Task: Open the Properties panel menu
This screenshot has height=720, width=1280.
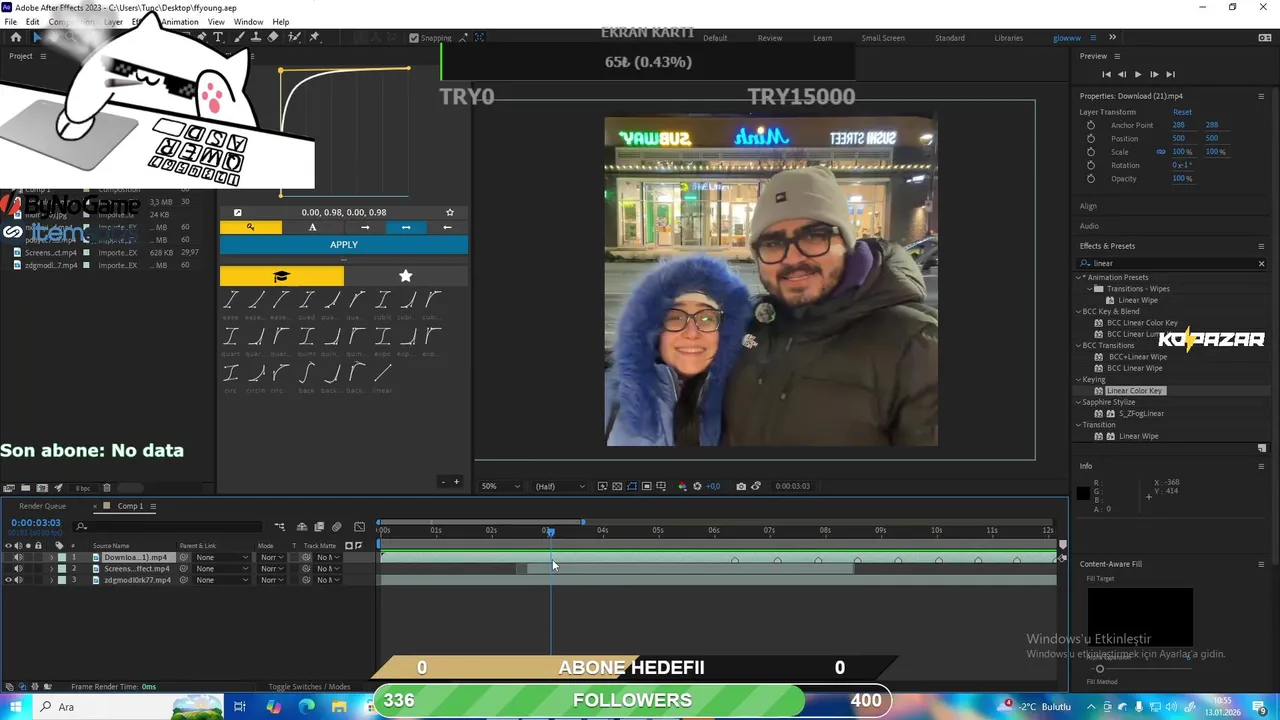Action: click(1261, 96)
